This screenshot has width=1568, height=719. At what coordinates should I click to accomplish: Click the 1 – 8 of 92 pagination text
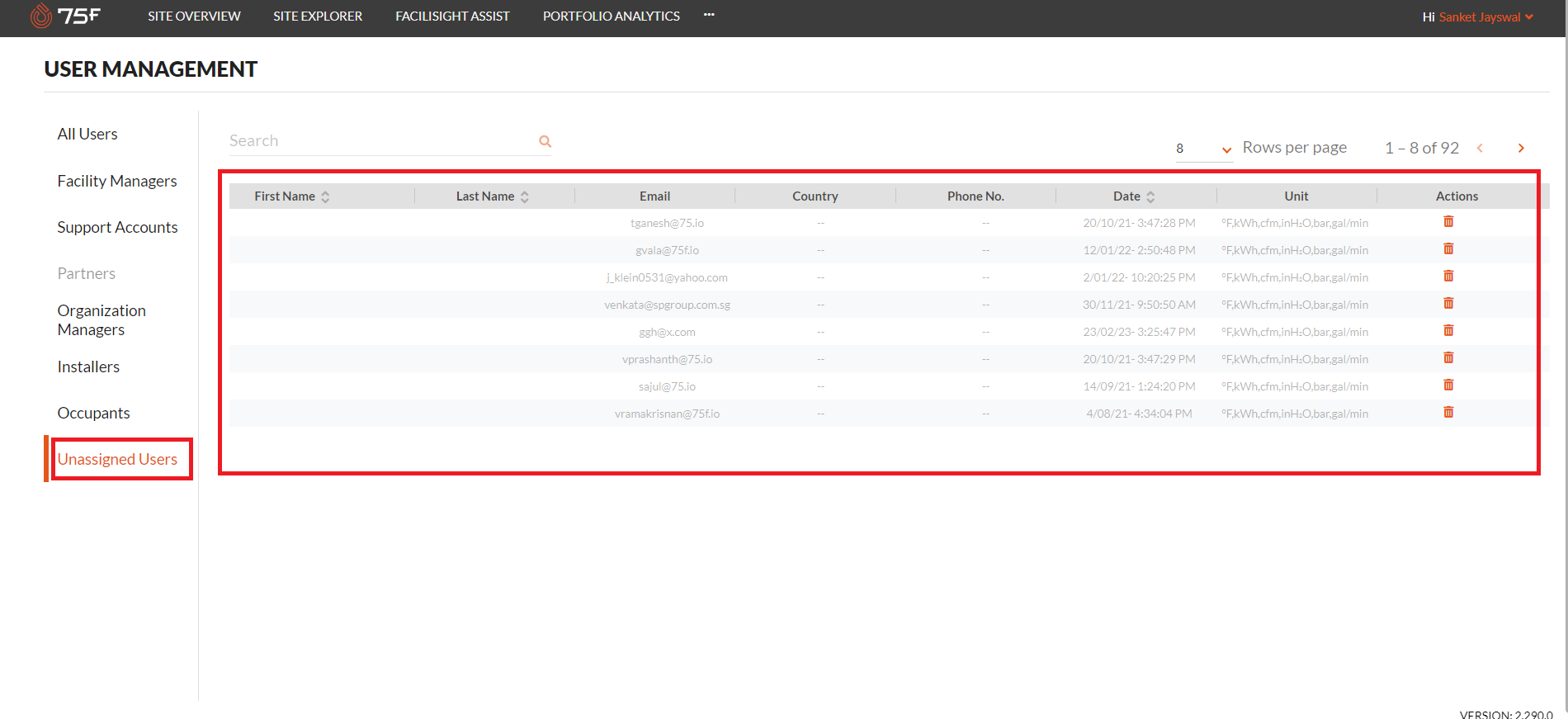coord(1422,148)
